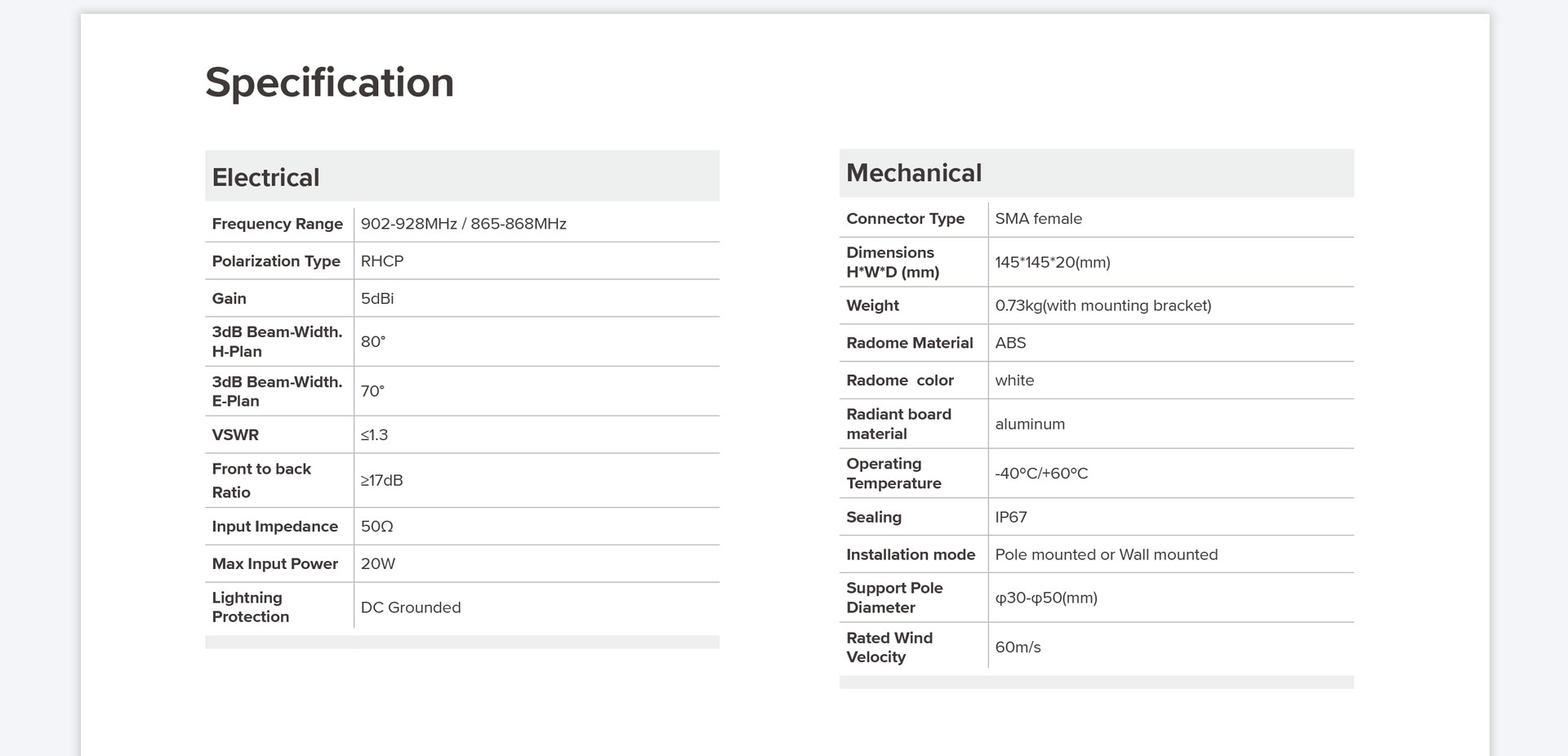
Task: Click the Radome Material label
Action: (x=910, y=343)
